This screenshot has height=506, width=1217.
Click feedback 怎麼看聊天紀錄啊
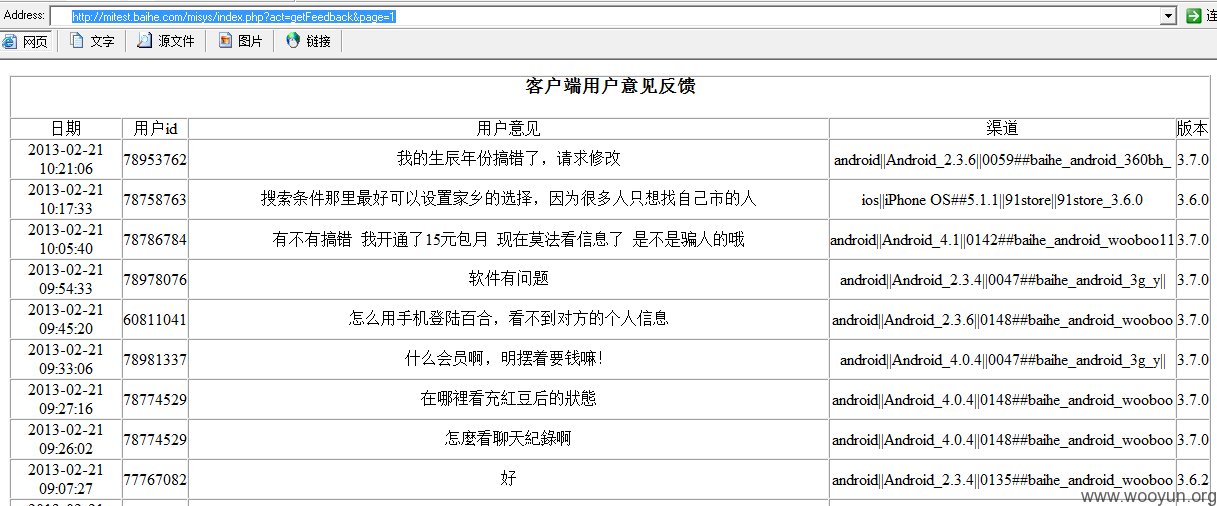pyautogui.click(x=508, y=438)
